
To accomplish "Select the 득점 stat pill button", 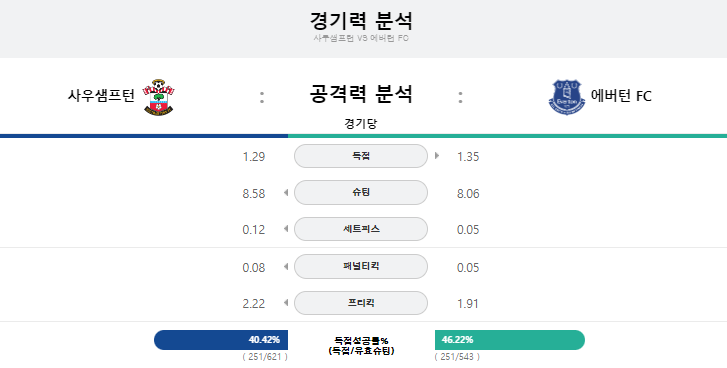I will click(x=361, y=156).
